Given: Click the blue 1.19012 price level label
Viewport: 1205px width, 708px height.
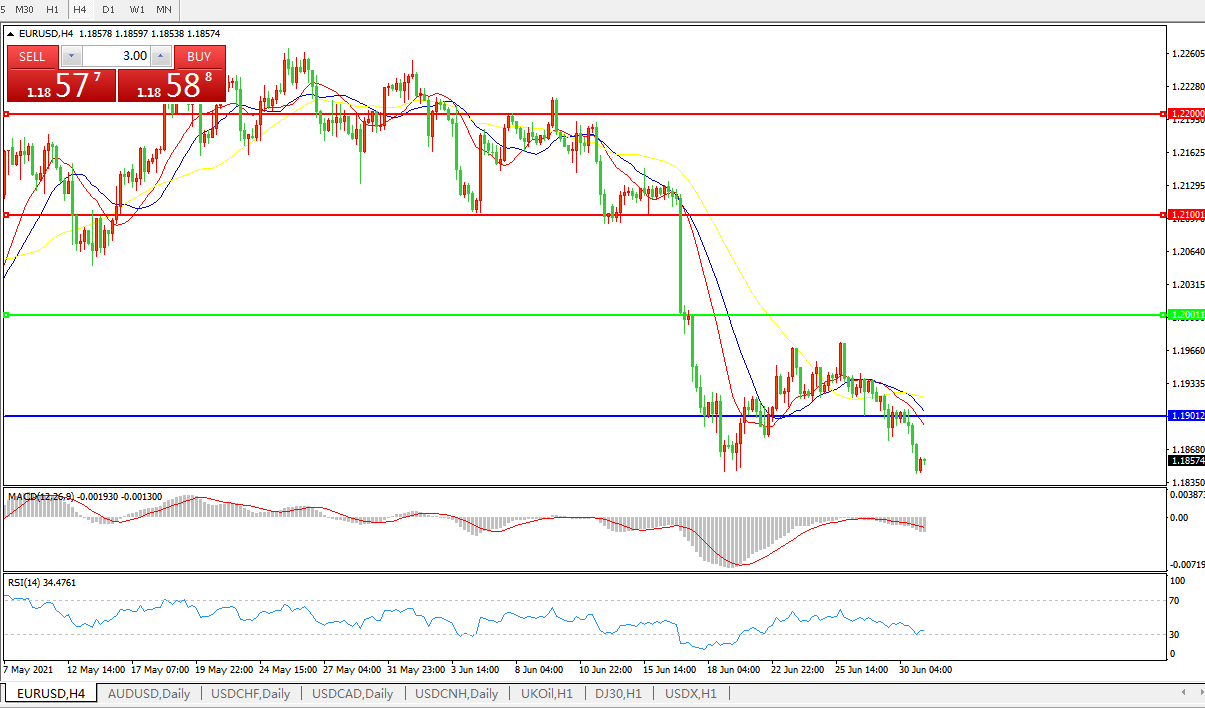Looking at the screenshot, I should click(1186, 415).
